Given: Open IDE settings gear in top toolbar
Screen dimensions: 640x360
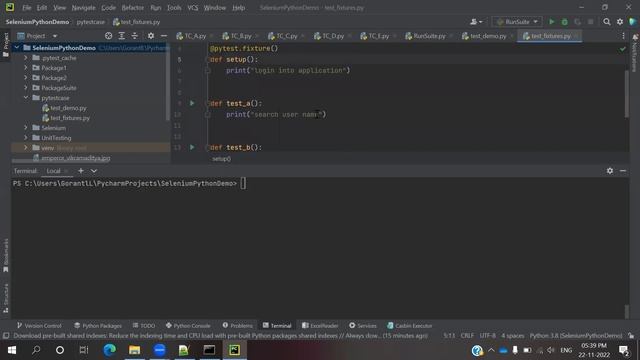Looking at the screenshot, I should pyautogui.click(x=620, y=22).
